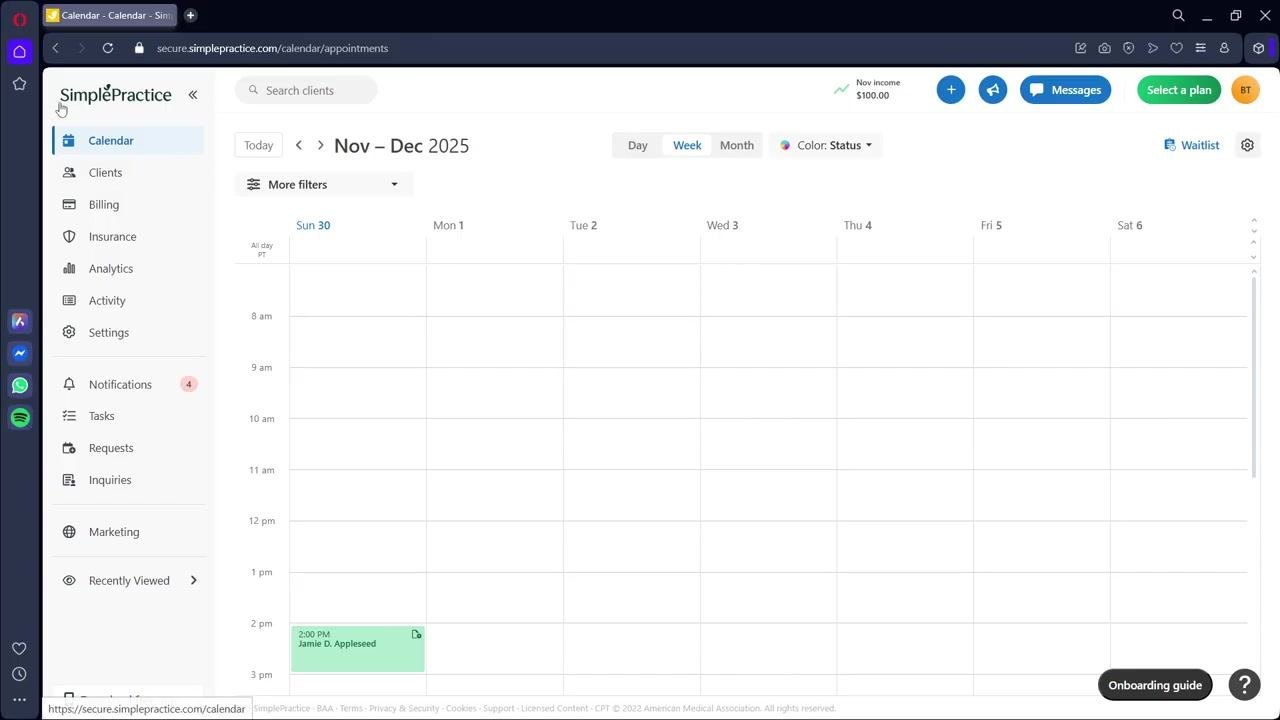
Task: Open calendar settings gear icon
Action: click(x=1247, y=145)
